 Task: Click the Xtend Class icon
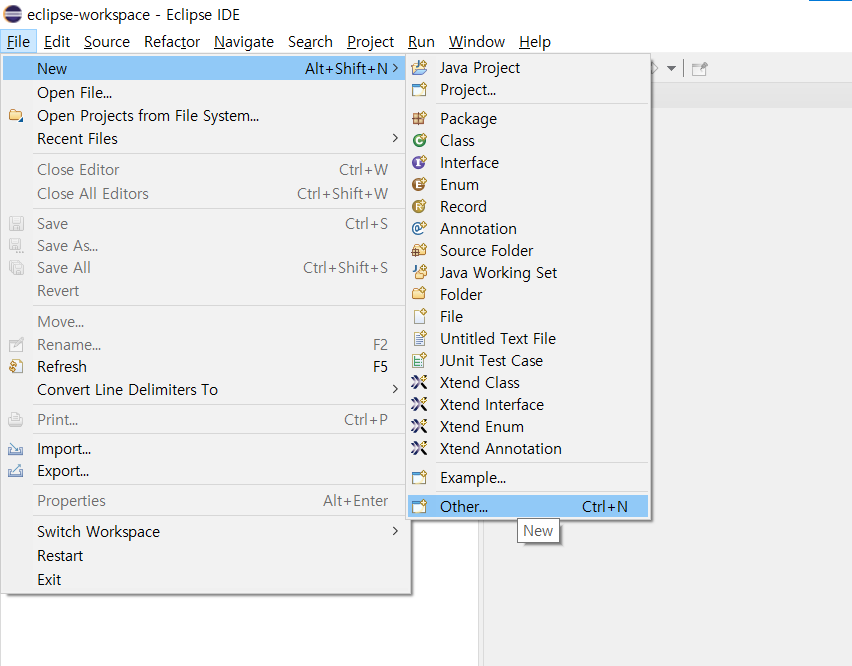(x=419, y=382)
